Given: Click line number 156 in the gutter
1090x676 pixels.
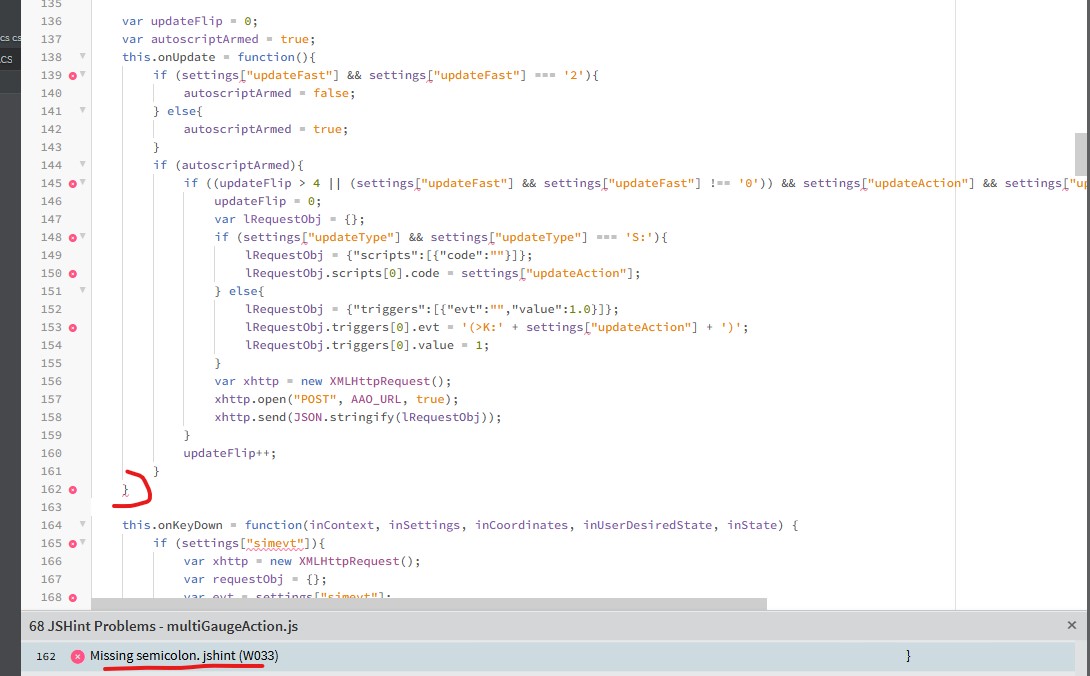Looking at the screenshot, I should coord(51,381).
